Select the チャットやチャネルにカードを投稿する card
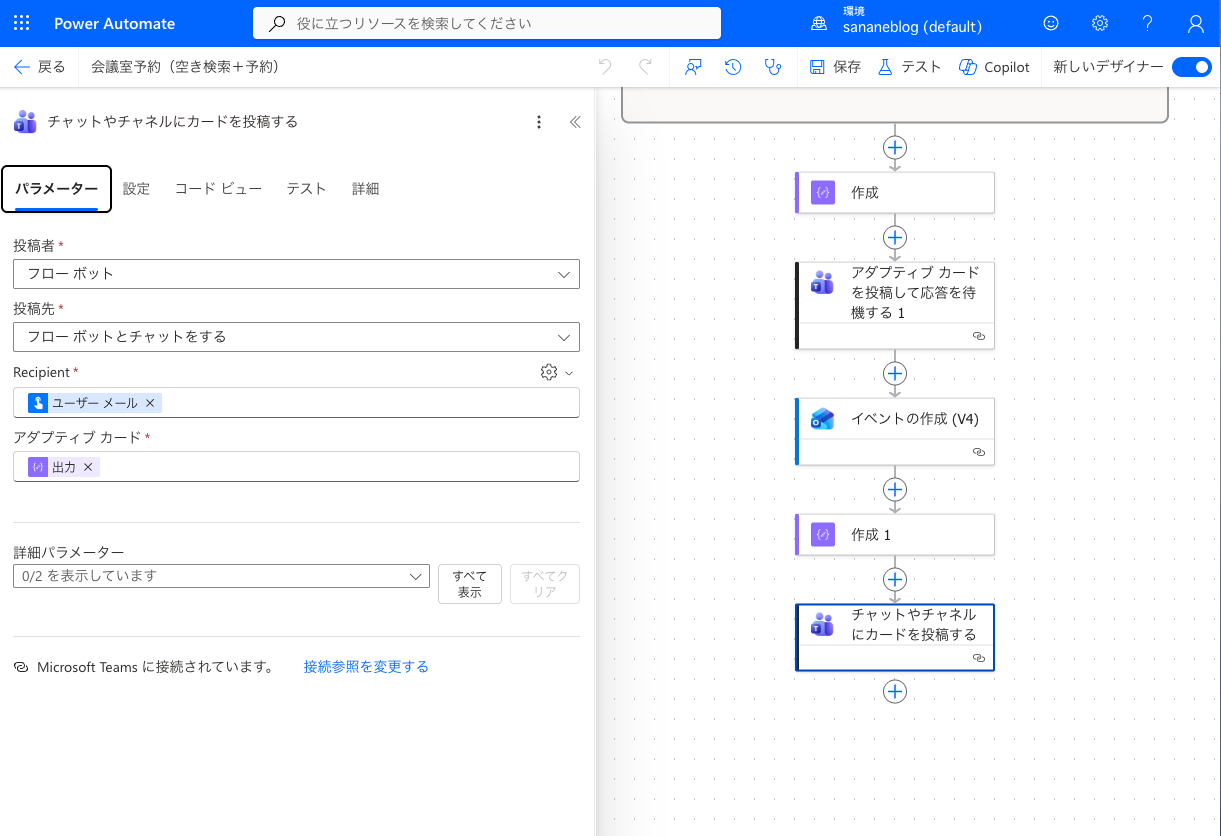Image resolution: width=1221 pixels, height=836 pixels. [x=895, y=637]
